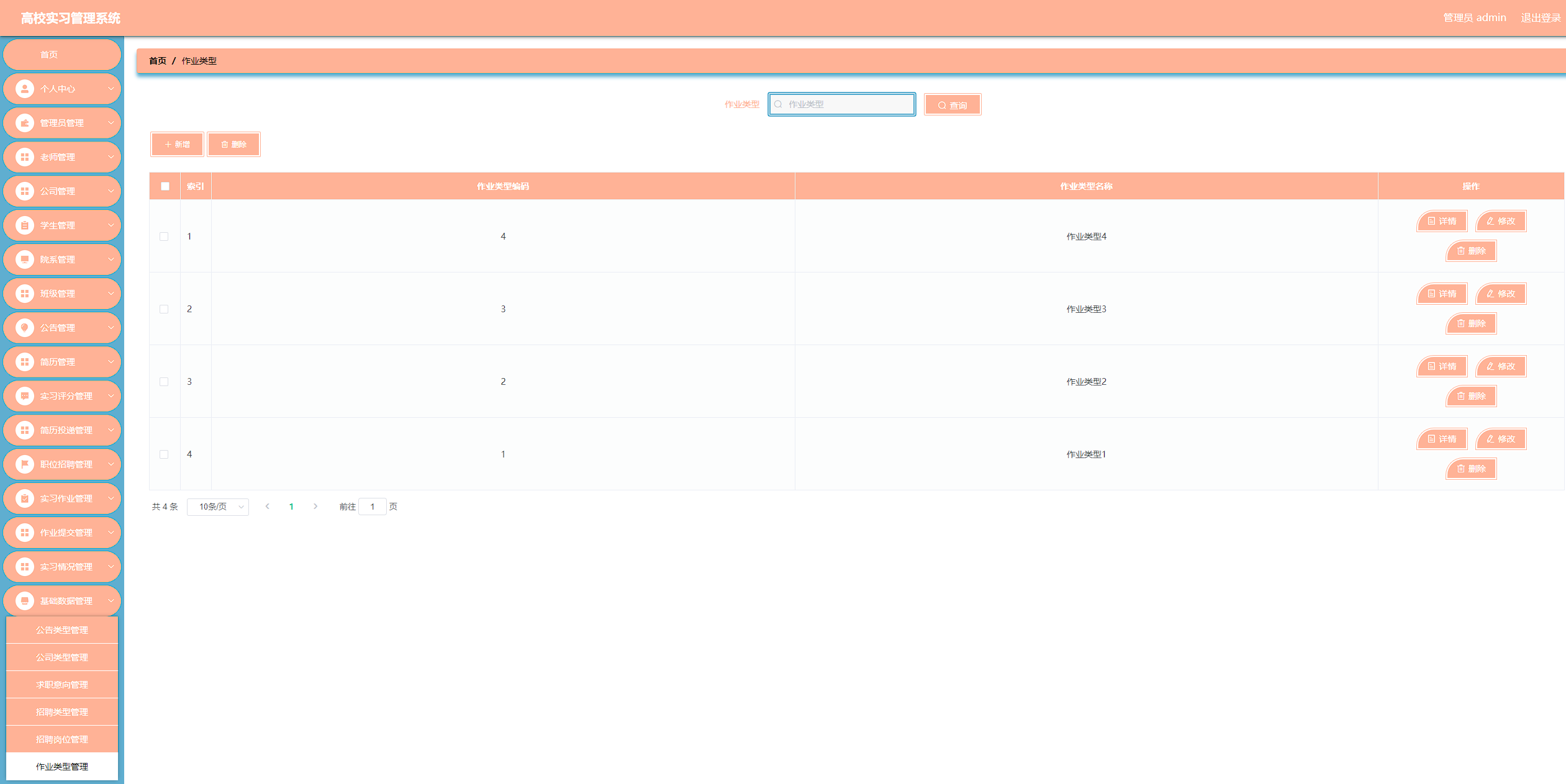The width and height of the screenshot is (1566, 784).
Task: Click the 实习作业管理 checklist icon
Action: pyautogui.click(x=25, y=498)
